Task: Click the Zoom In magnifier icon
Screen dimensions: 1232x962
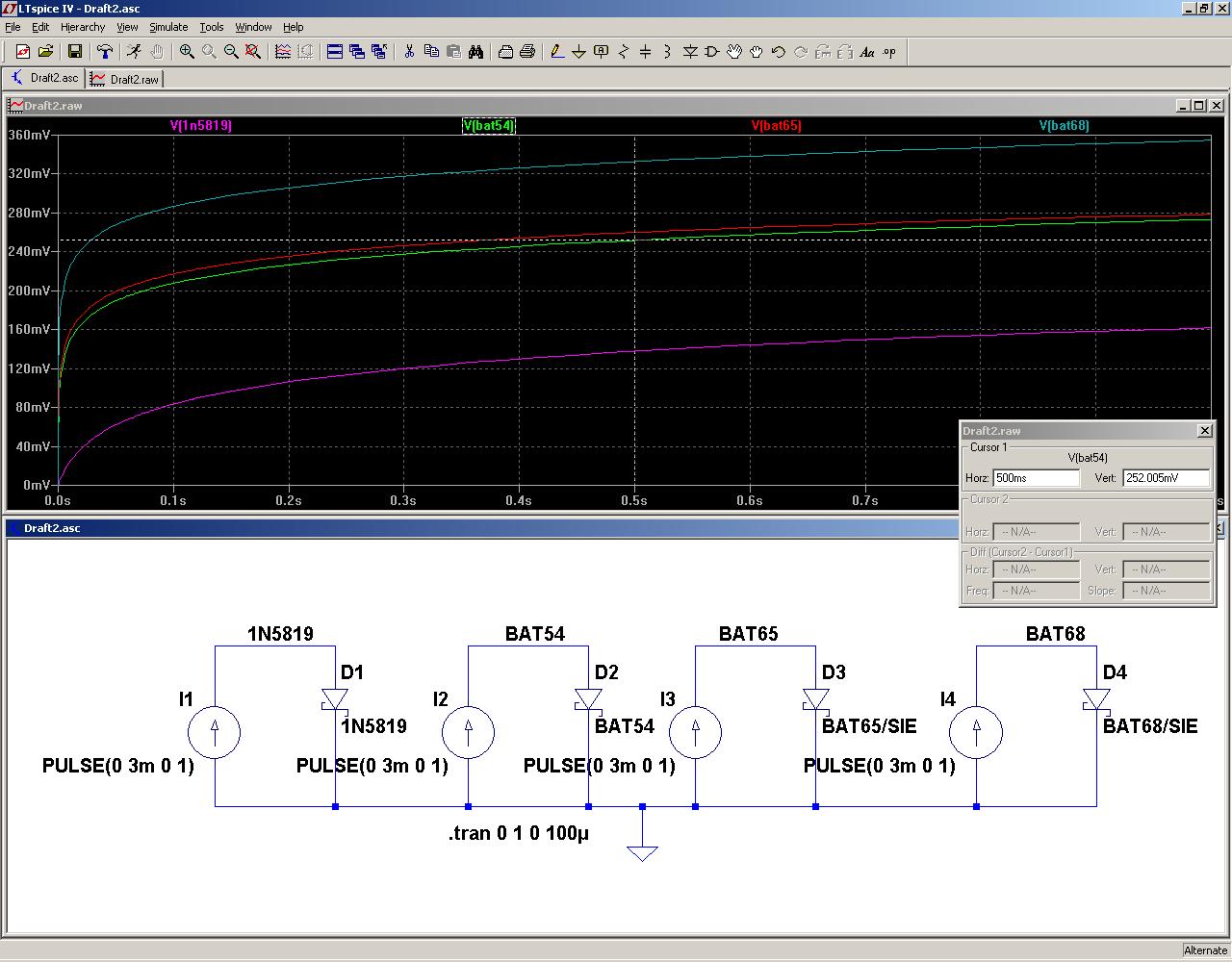Action: tap(187, 52)
